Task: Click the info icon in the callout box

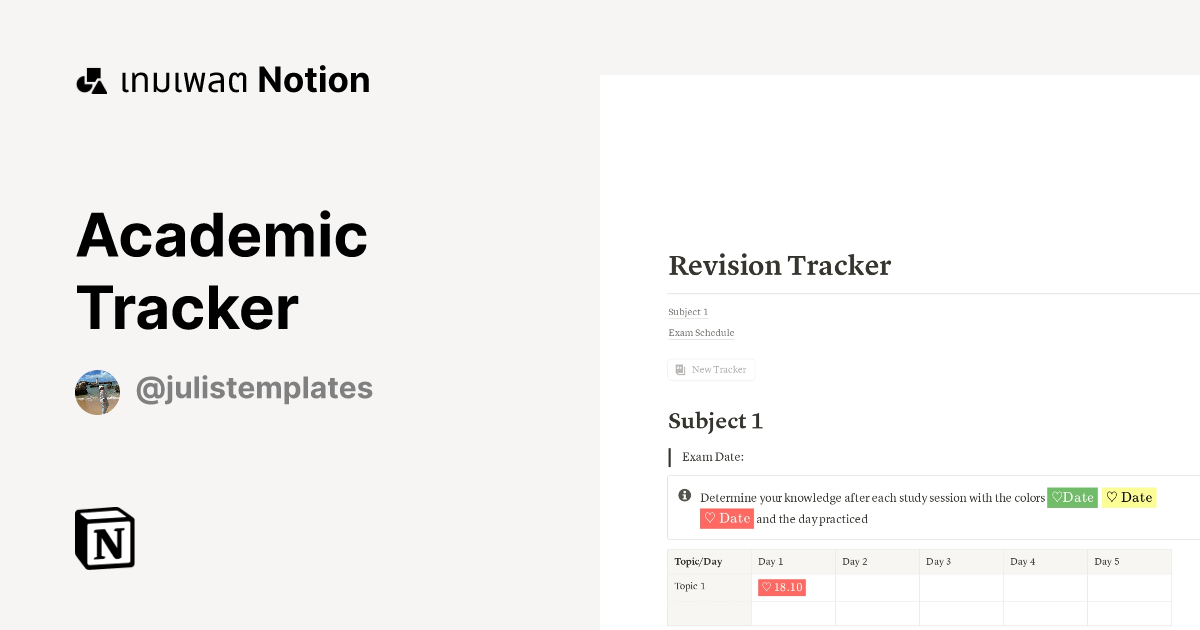Action: pyautogui.click(x=685, y=495)
